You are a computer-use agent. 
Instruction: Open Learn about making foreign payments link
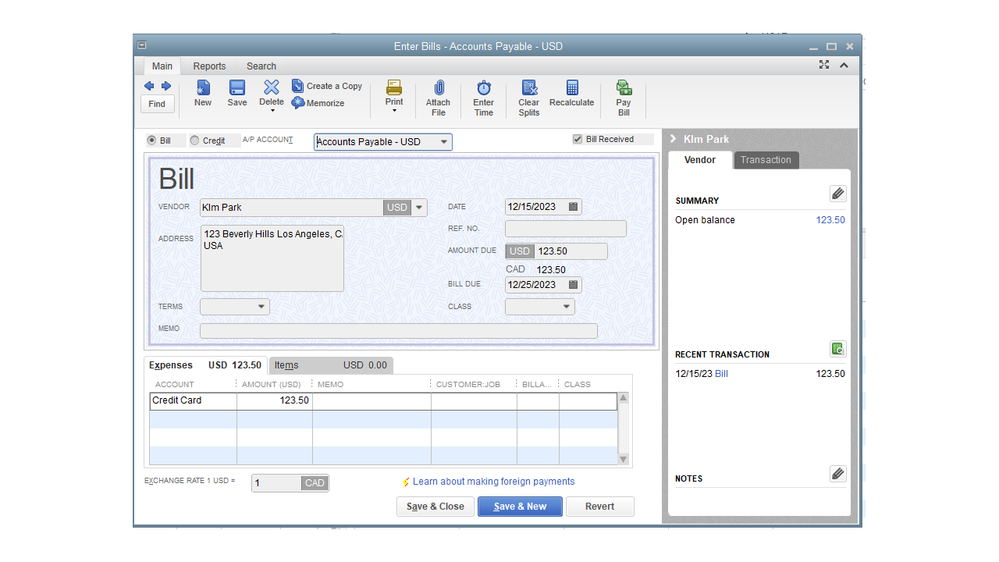[x=493, y=482]
